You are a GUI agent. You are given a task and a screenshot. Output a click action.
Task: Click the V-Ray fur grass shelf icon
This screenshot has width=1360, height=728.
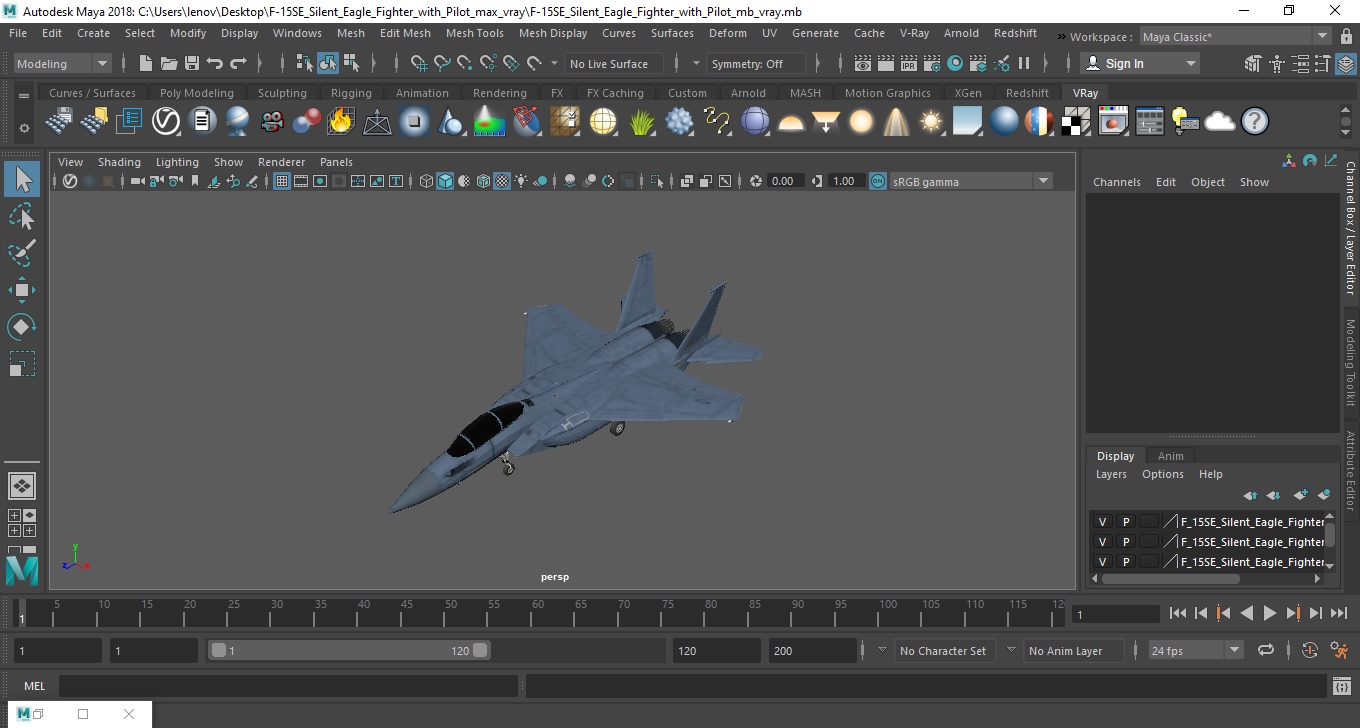[x=641, y=122]
